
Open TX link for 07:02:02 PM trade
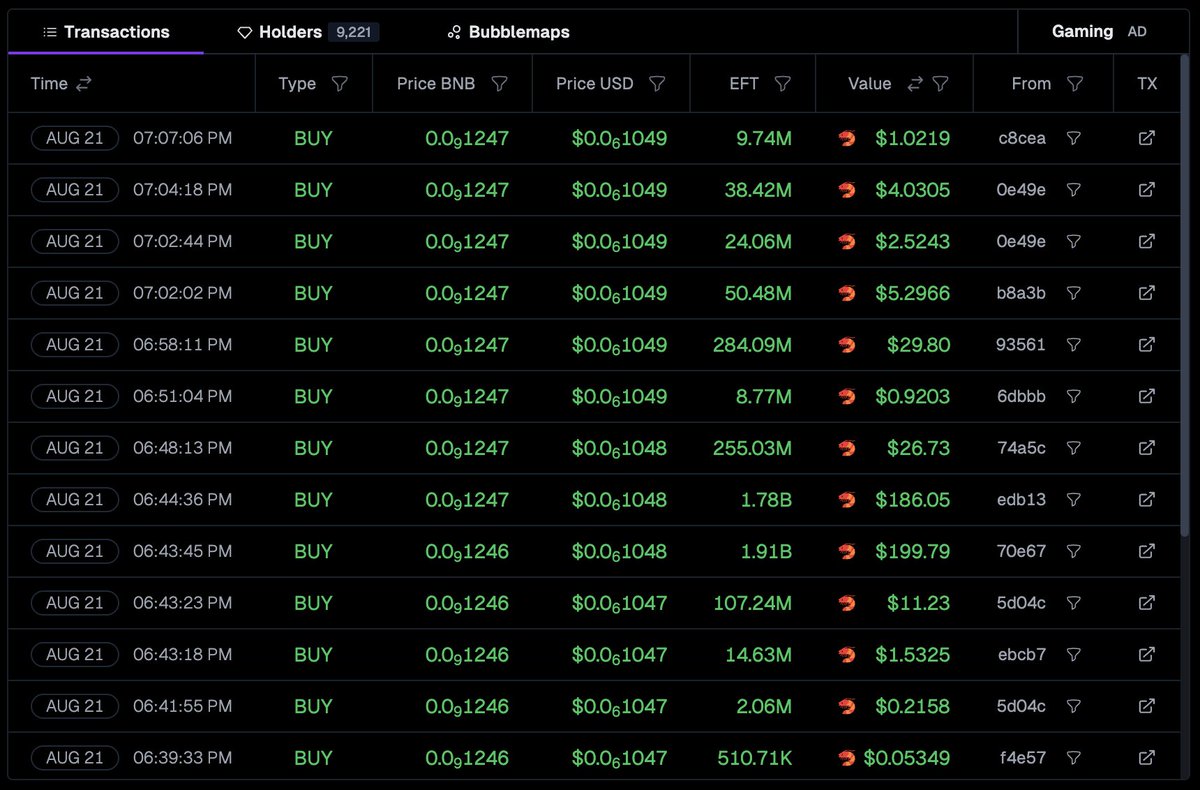(1147, 293)
